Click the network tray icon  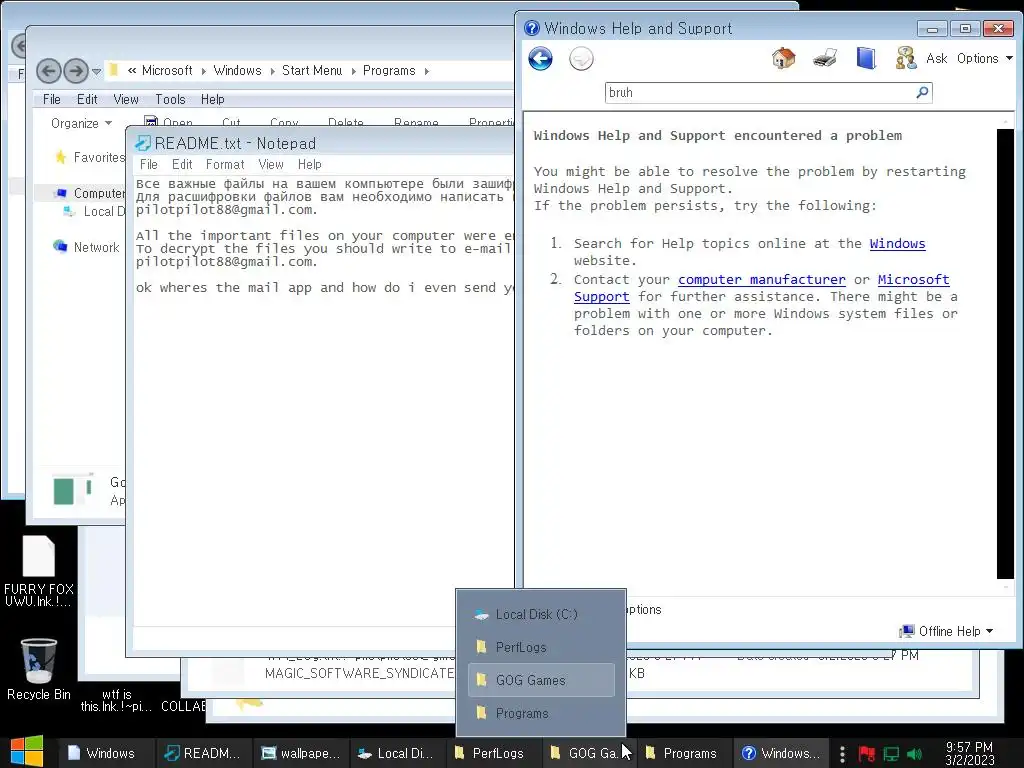[891, 754]
